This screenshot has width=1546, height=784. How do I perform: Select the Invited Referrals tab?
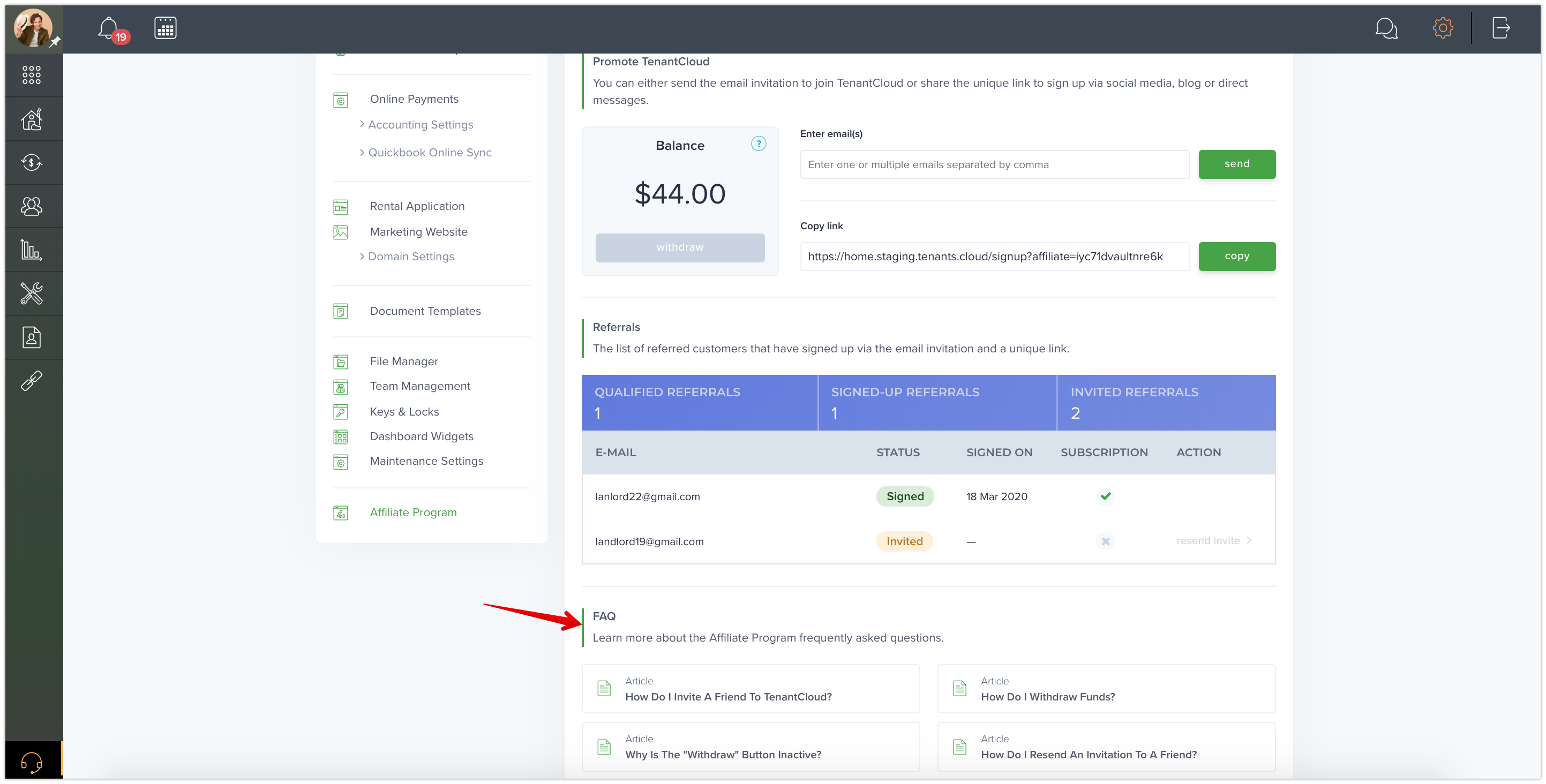[1166, 403]
